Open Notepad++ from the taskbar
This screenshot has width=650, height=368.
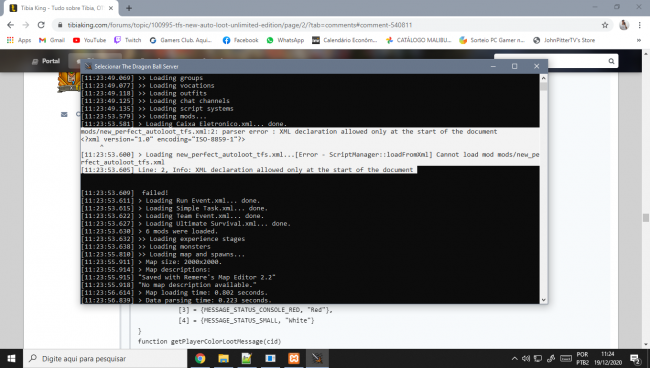tap(247, 358)
